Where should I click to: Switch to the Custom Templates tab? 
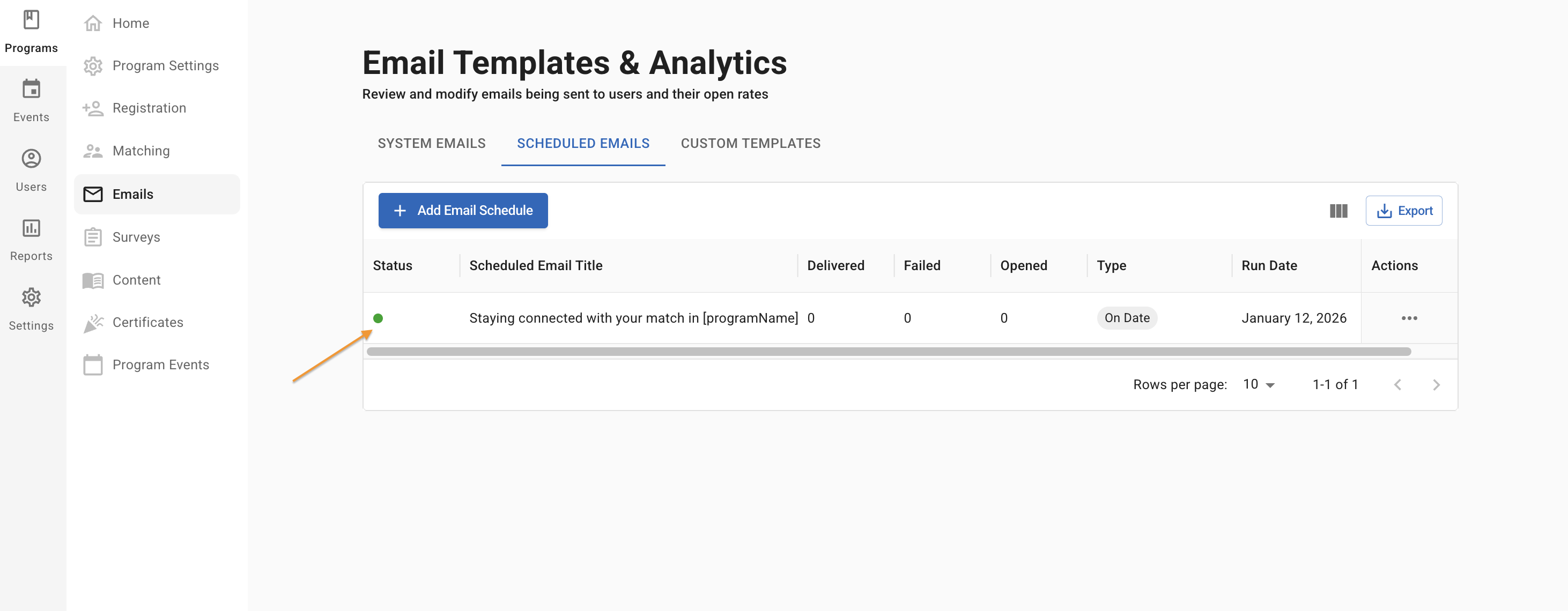(x=750, y=144)
